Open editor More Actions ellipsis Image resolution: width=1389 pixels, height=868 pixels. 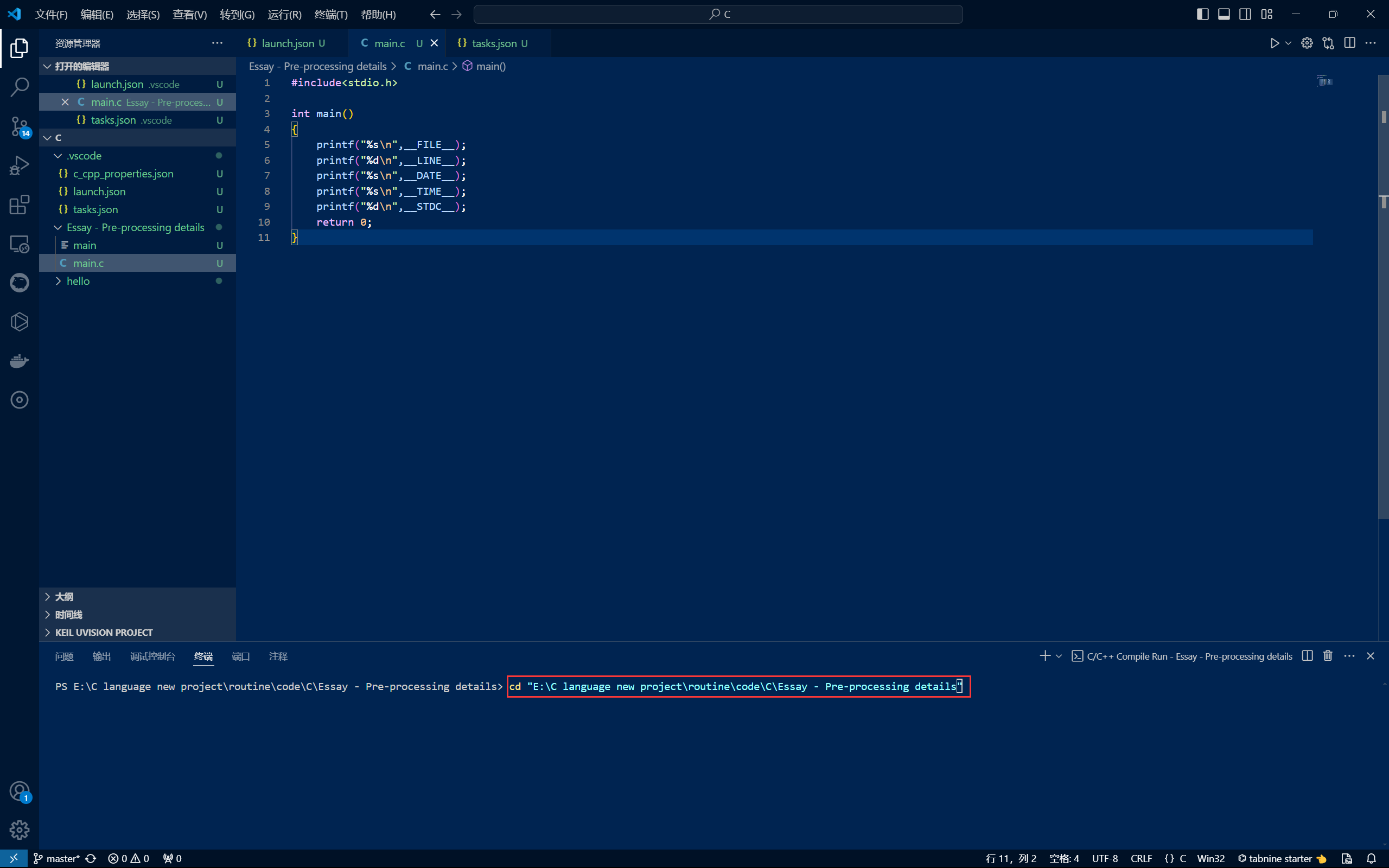click(1371, 43)
